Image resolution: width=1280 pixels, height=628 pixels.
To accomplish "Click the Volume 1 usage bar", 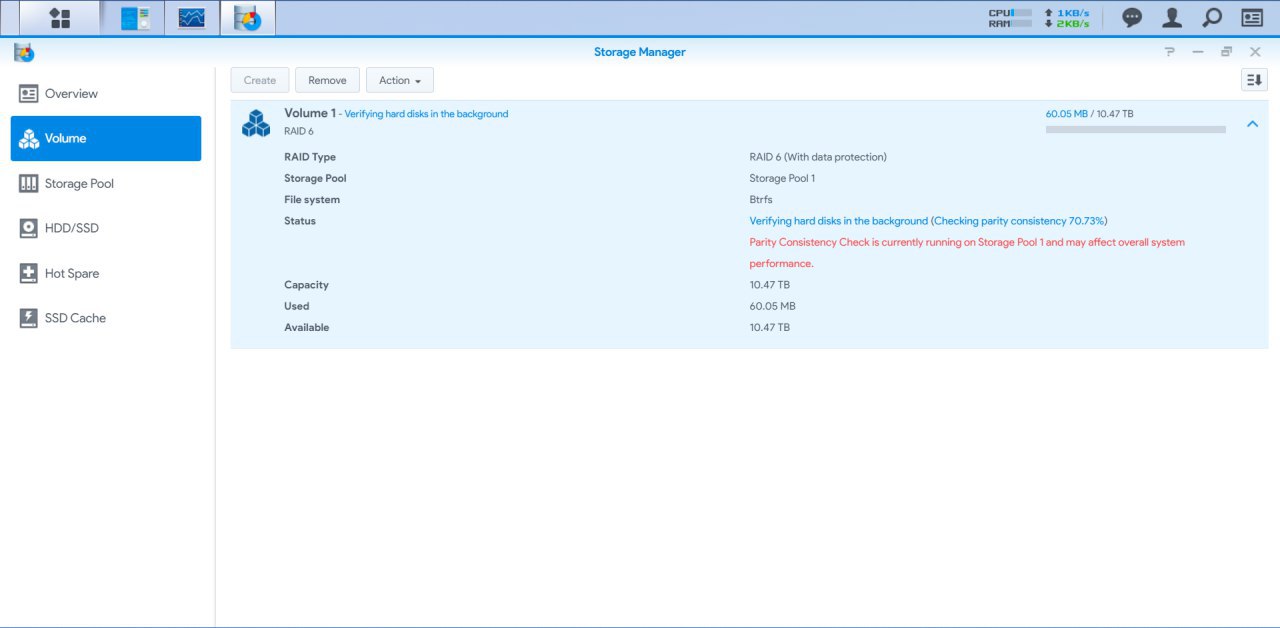I will pos(1135,129).
